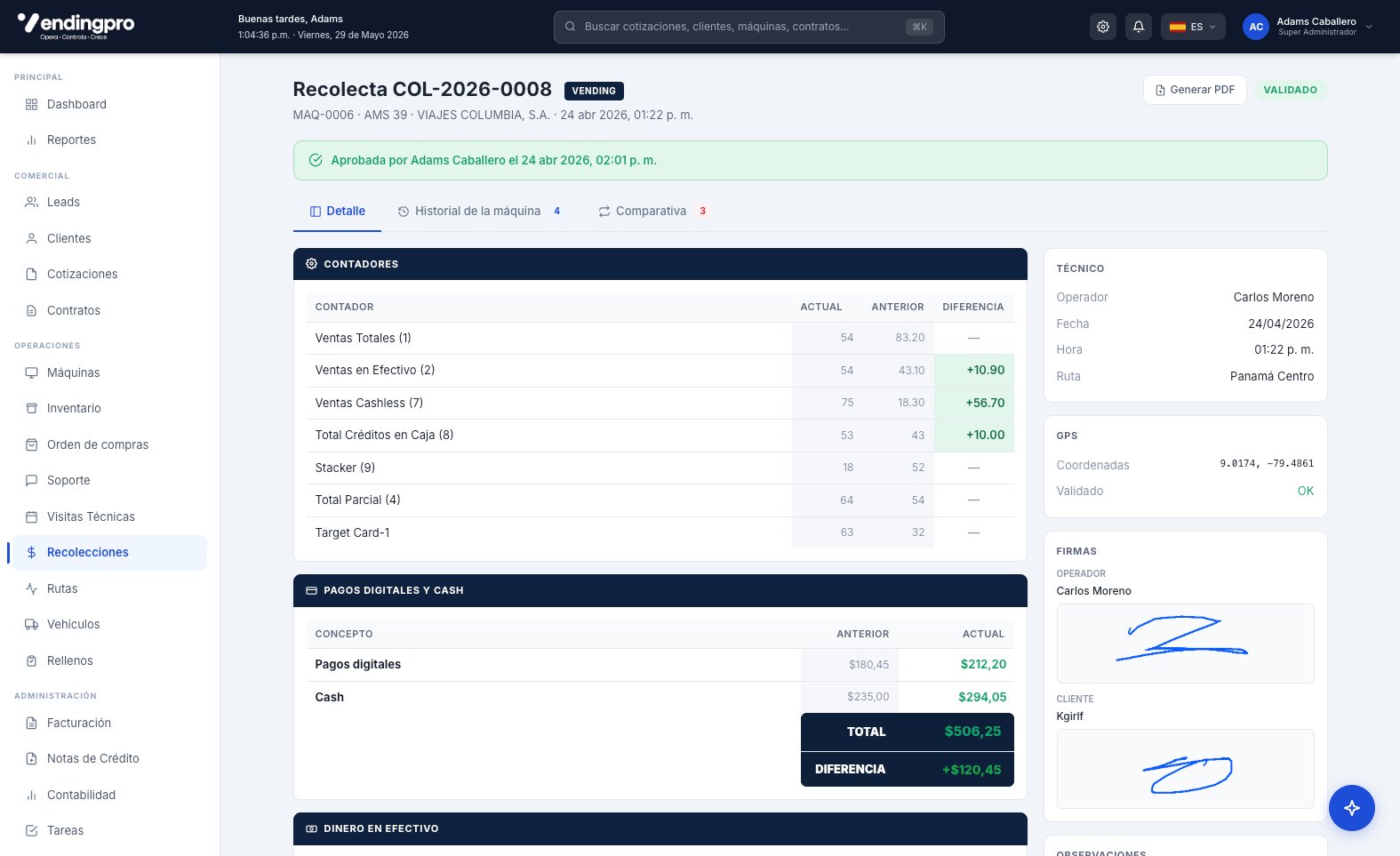Click the Contratos file icon
The width and height of the screenshot is (1400, 856).
(32, 310)
